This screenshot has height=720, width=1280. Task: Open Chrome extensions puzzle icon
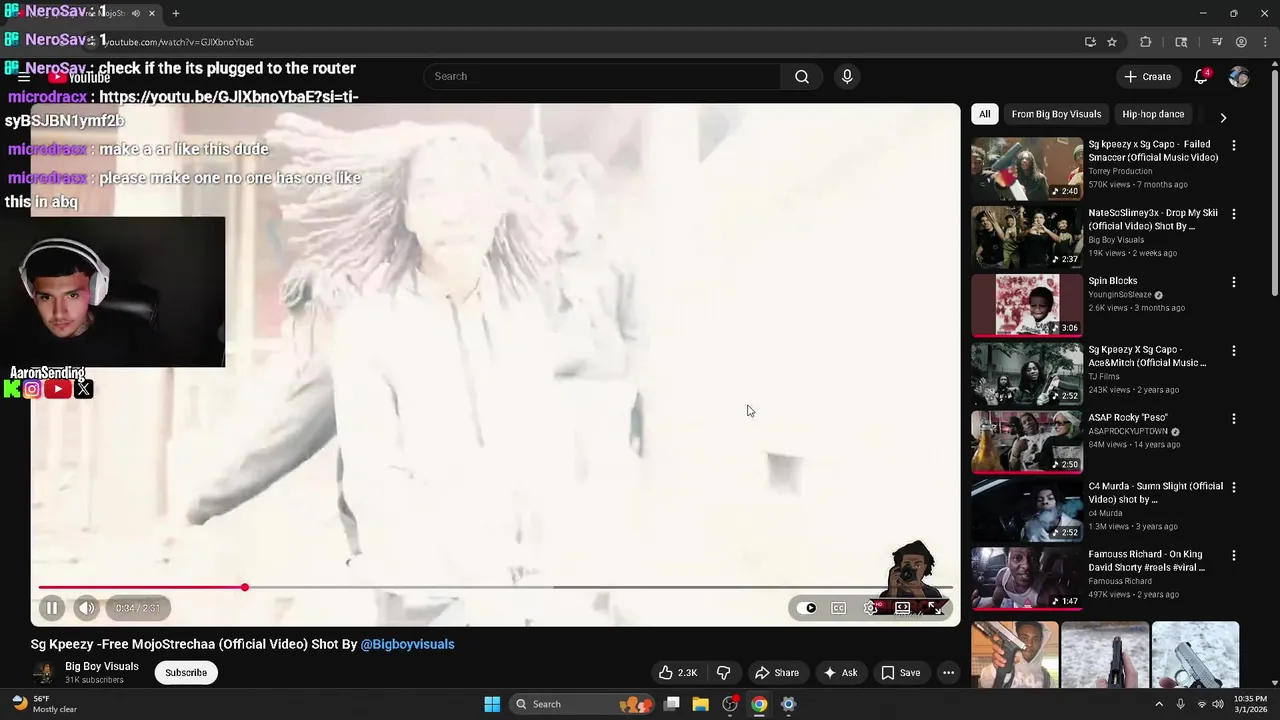tap(1146, 42)
